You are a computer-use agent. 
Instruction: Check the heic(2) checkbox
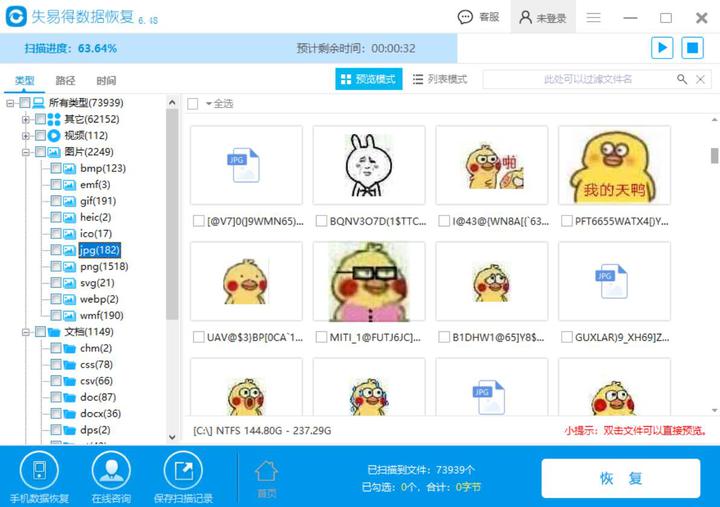pyautogui.click(x=56, y=217)
